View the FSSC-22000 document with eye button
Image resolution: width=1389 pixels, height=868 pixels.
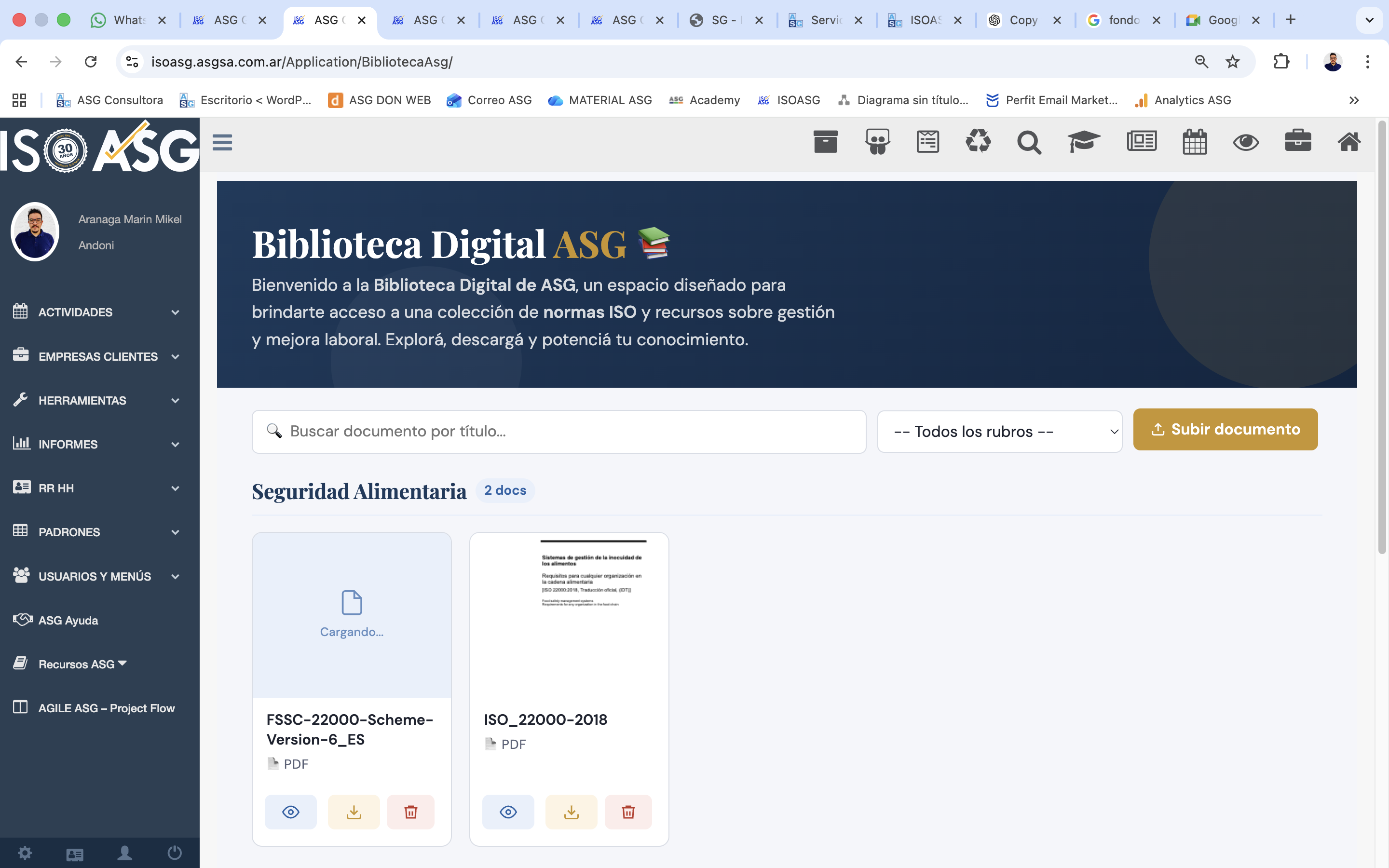coord(290,812)
